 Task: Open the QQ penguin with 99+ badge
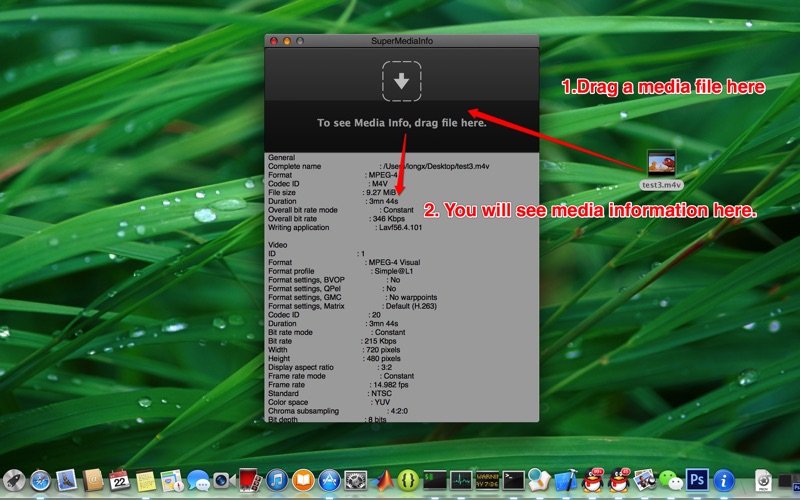pos(592,481)
